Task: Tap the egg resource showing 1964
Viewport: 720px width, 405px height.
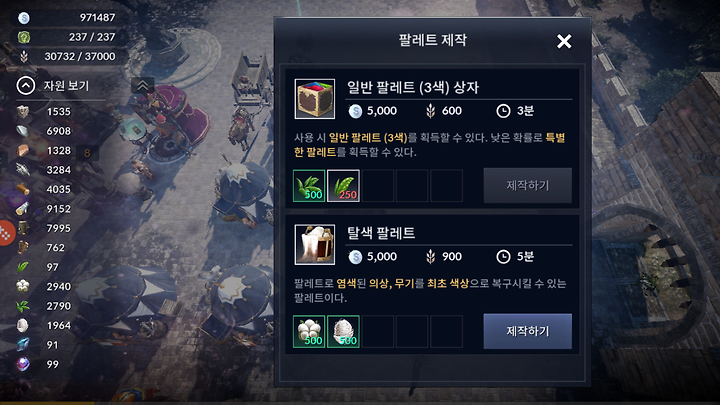Action: 23,325
